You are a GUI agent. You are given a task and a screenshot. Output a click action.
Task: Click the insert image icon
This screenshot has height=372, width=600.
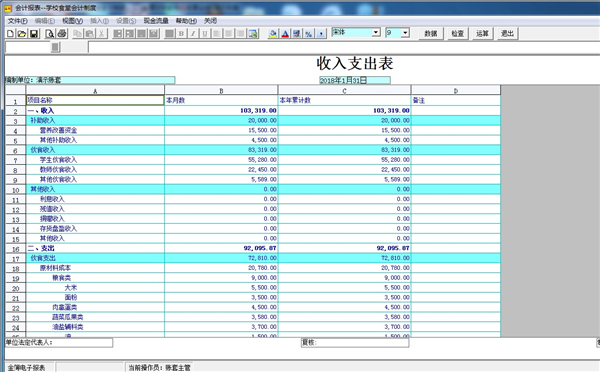253,34
